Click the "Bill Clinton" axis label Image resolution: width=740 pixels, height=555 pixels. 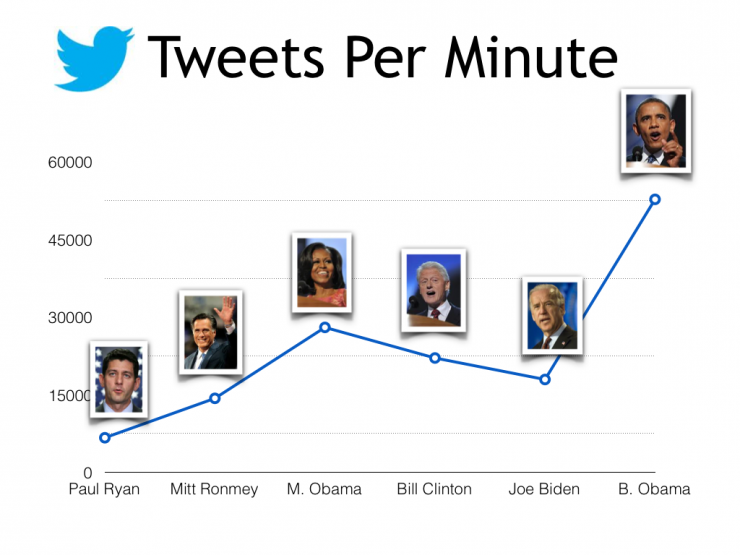pyautogui.click(x=435, y=490)
